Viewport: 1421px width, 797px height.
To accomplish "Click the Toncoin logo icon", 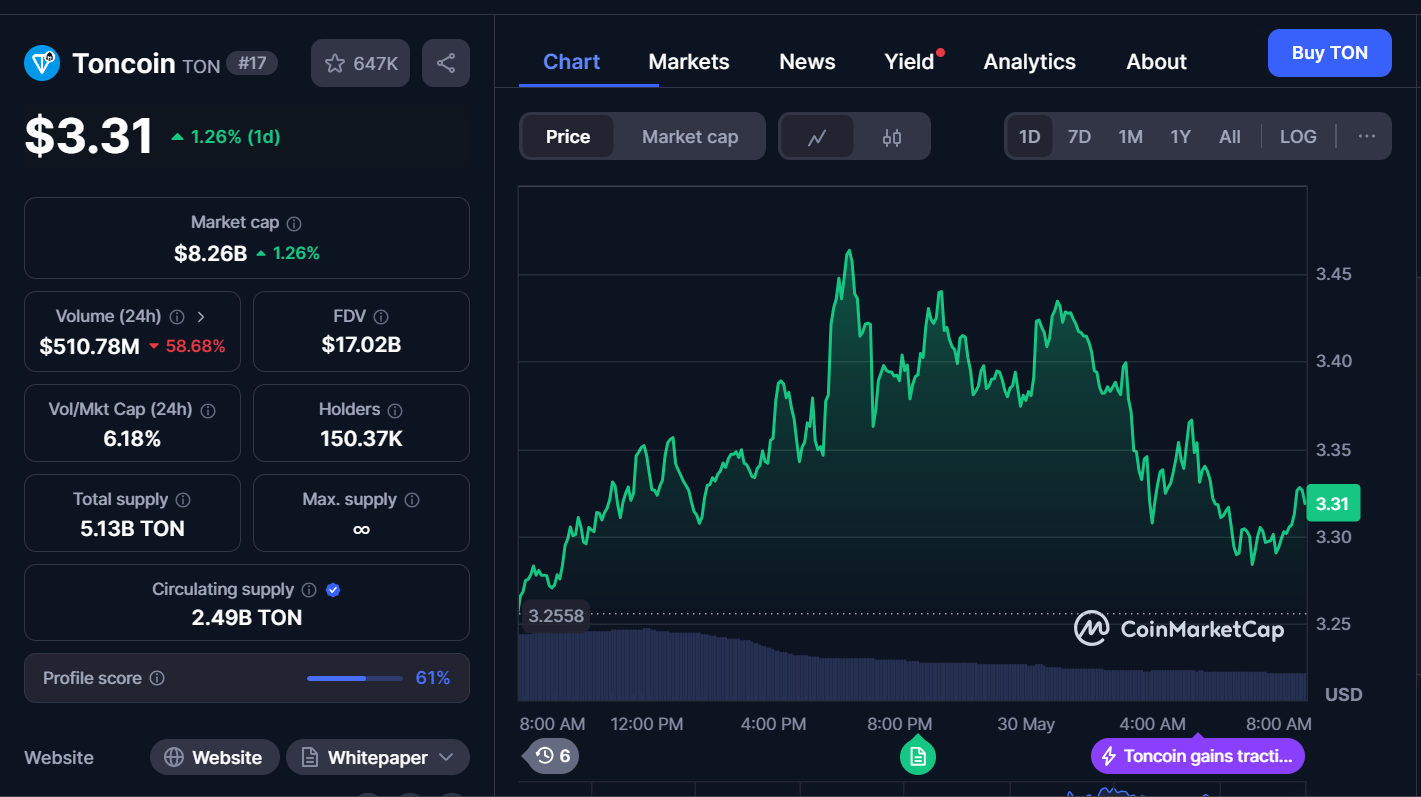I will [42, 63].
